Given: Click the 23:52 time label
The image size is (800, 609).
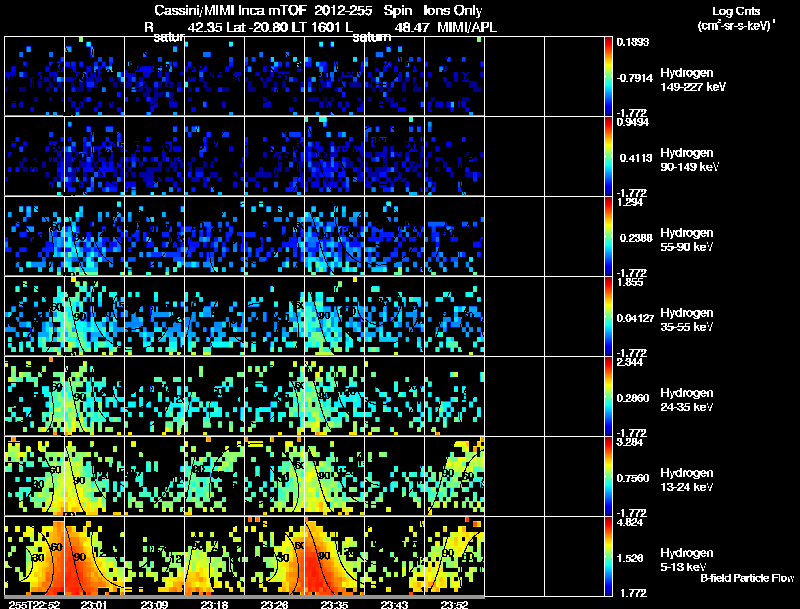Looking at the screenshot, I should pyautogui.click(x=454, y=604).
